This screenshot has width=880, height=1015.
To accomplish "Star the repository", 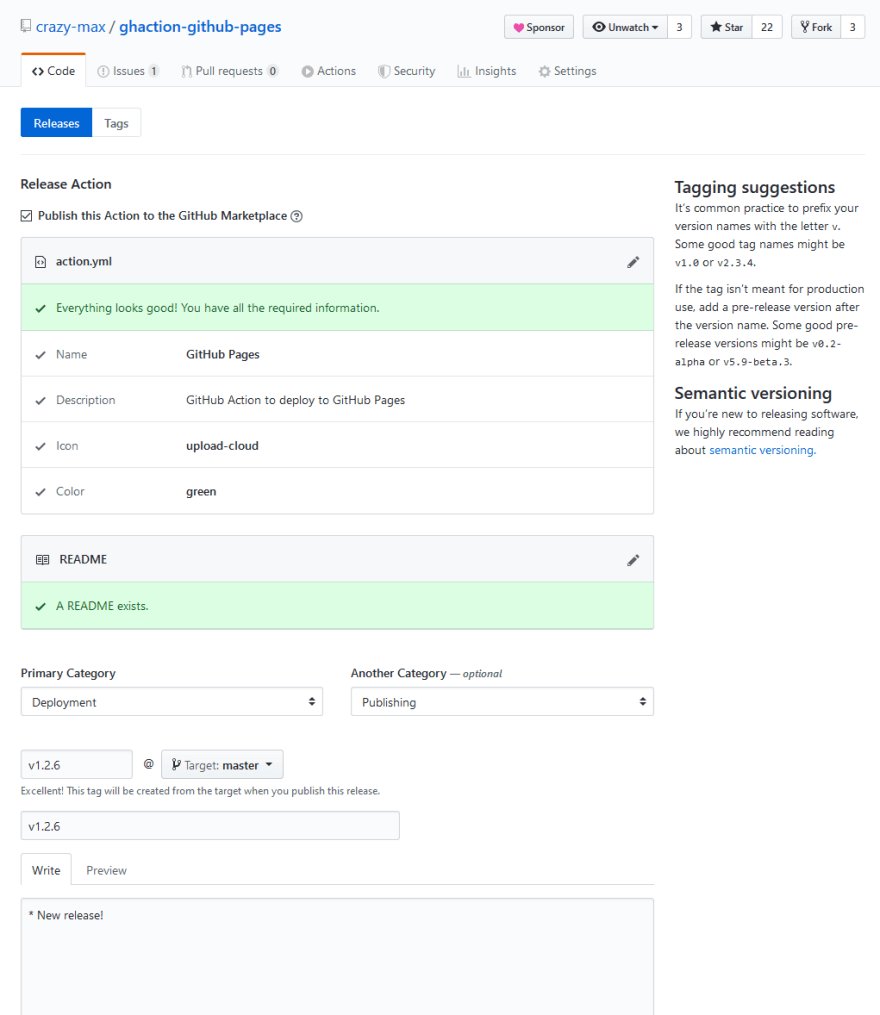I will point(727,27).
